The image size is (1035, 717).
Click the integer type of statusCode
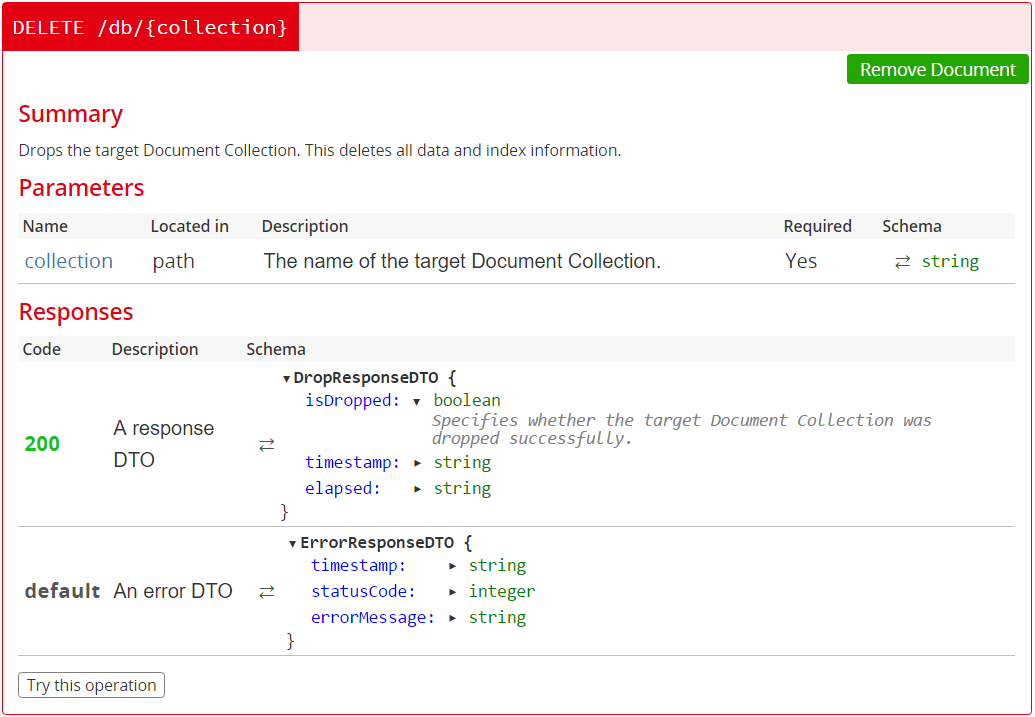(502, 591)
